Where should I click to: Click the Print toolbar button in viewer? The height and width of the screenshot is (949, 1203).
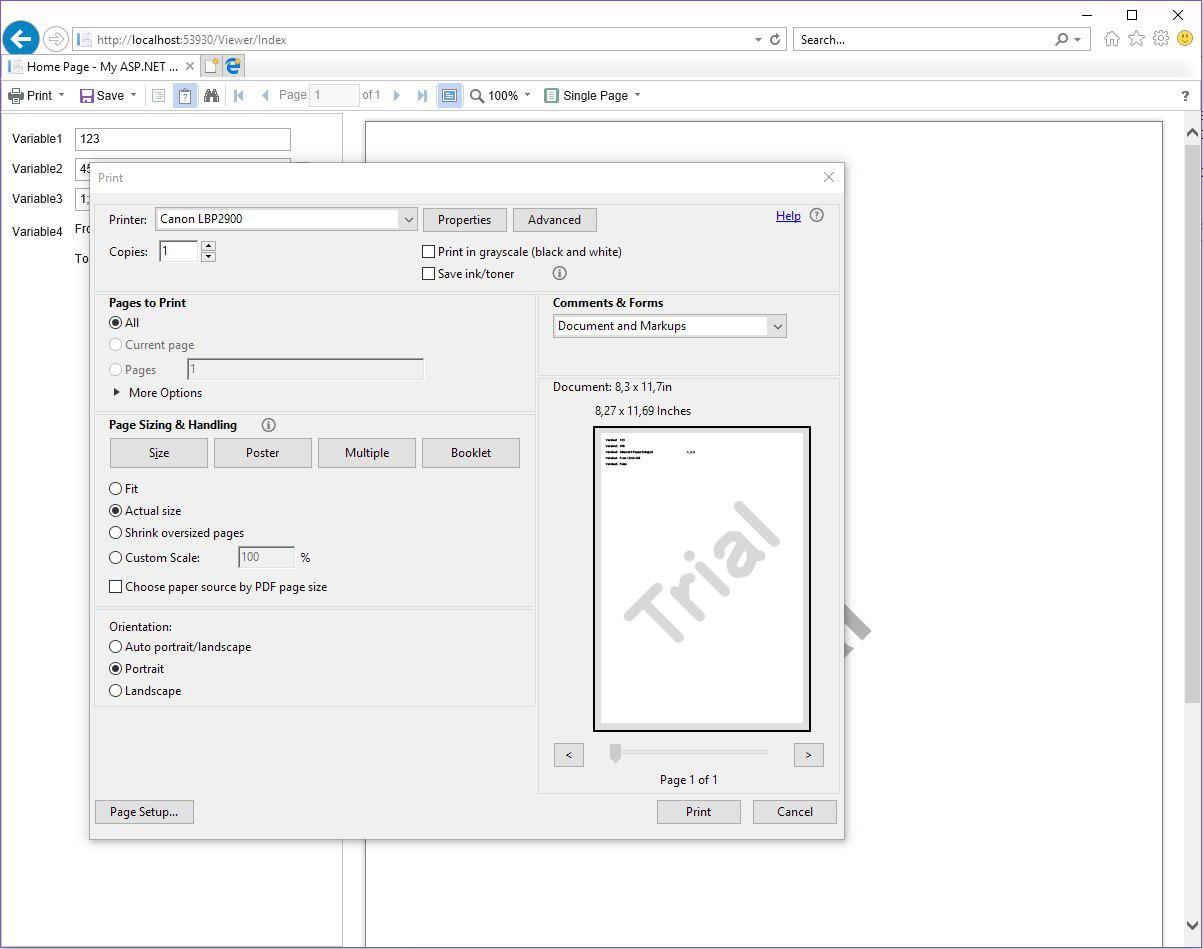pos(30,96)
